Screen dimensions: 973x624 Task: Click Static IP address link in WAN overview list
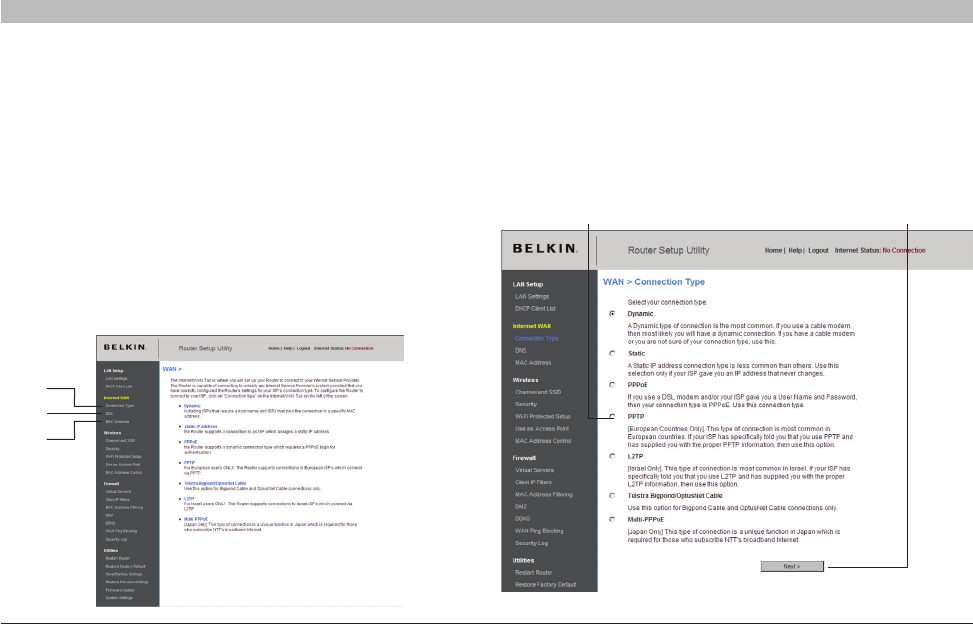pyautogui.click(x=200, y=427)
